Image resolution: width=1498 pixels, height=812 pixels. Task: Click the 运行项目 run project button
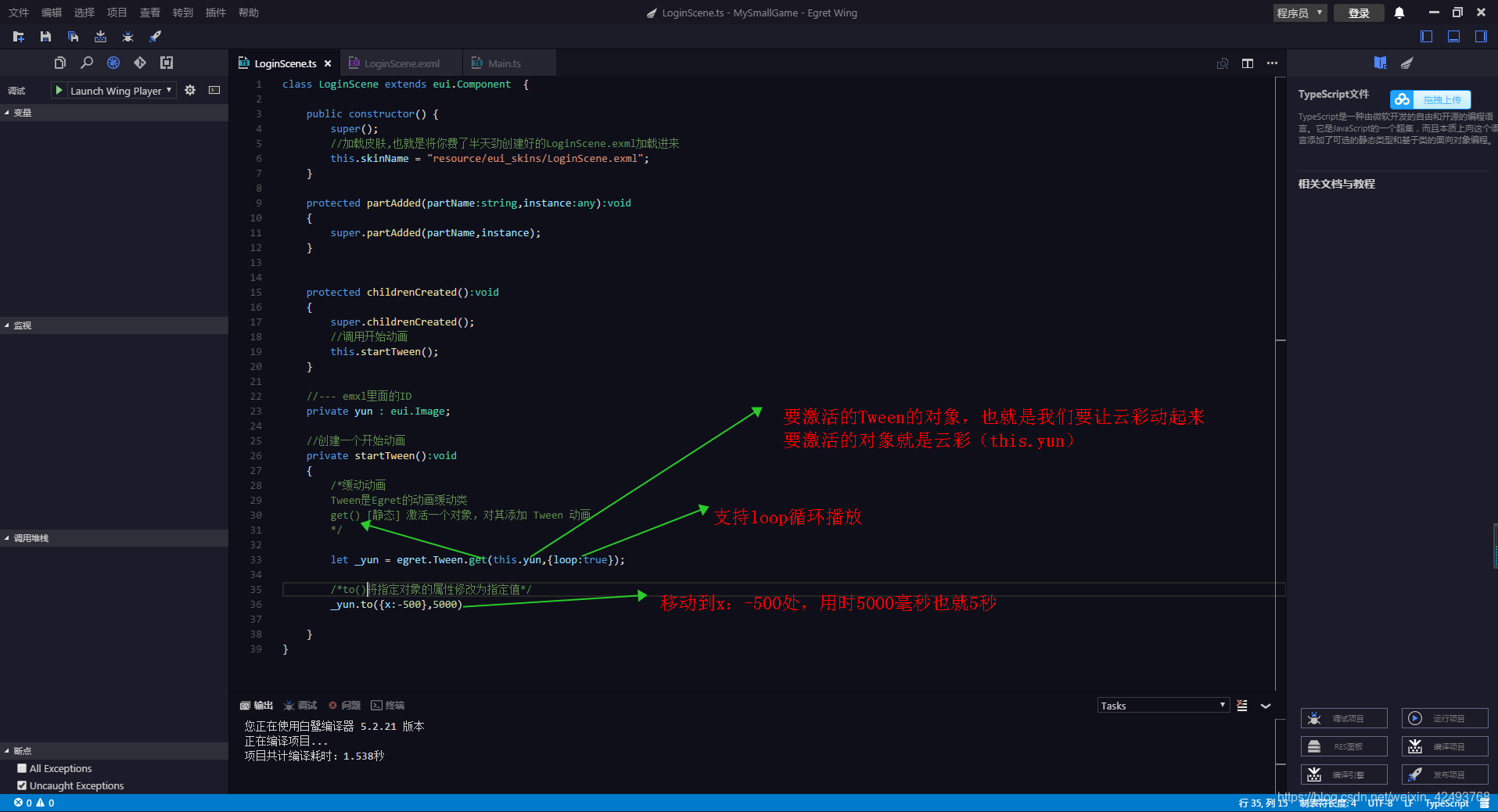click(1445, 718)
